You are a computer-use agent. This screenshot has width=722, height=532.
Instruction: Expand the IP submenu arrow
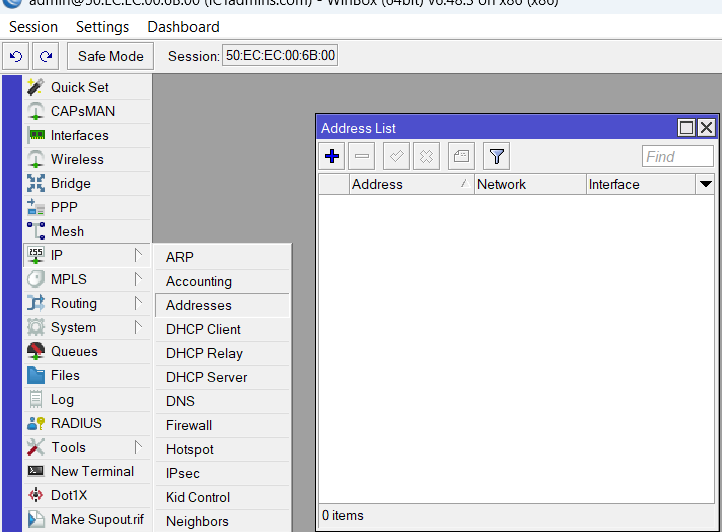[138, 255]
